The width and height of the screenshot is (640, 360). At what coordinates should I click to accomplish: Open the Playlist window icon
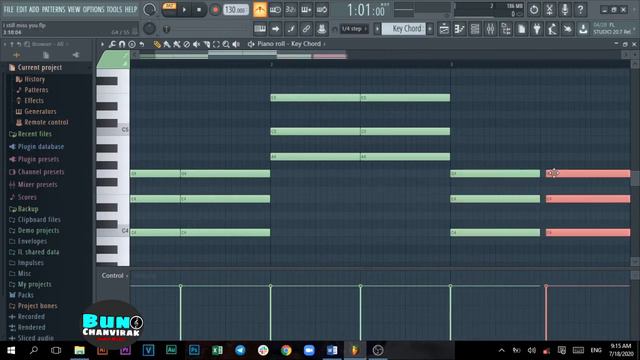444,29
